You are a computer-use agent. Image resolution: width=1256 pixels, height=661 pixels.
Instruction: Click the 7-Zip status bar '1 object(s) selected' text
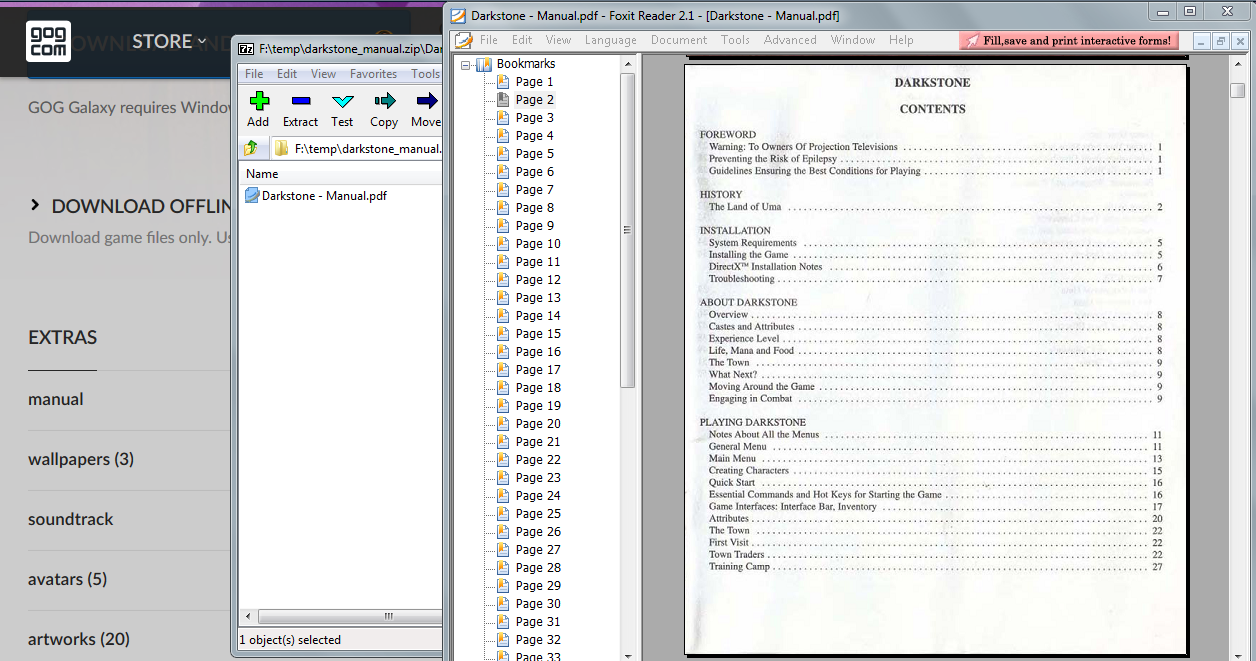tap(290, 640)
